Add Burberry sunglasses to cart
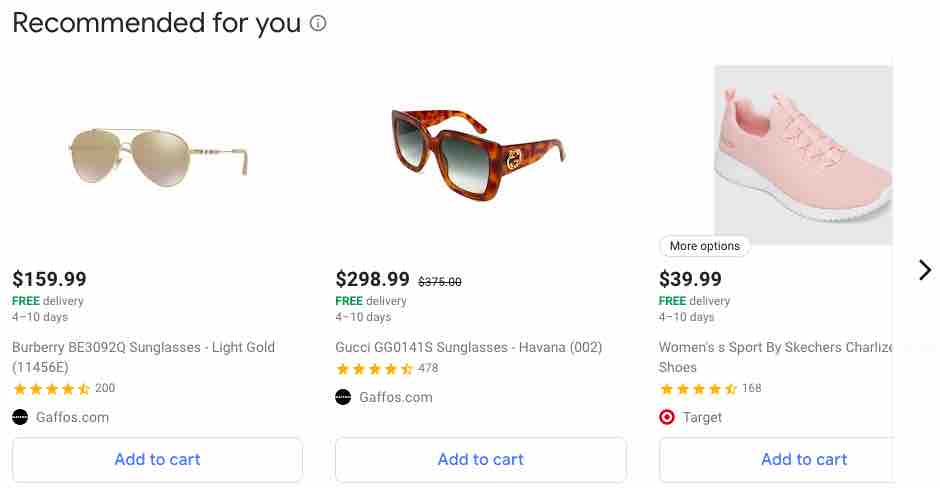This screenshot has height=488, width=940. pyautogui.click(x=157, y=460)
